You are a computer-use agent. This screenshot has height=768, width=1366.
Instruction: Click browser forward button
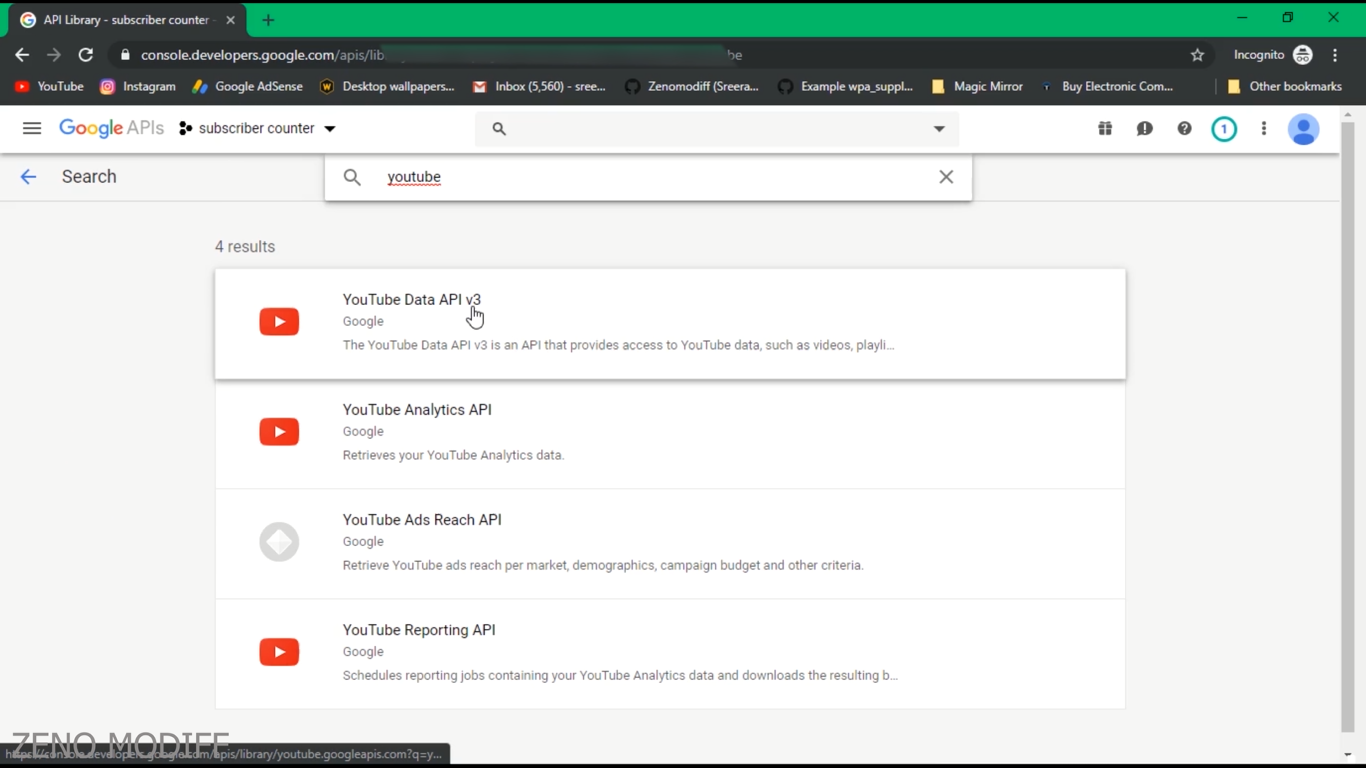coord(54,55)
